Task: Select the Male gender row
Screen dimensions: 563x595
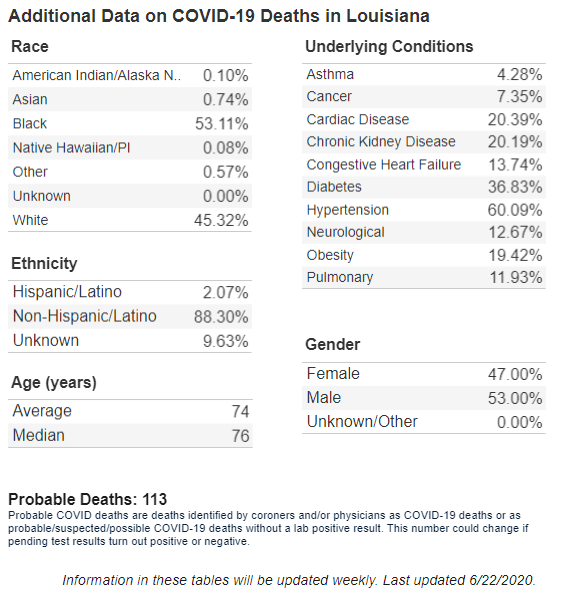Action: [424, 398]
